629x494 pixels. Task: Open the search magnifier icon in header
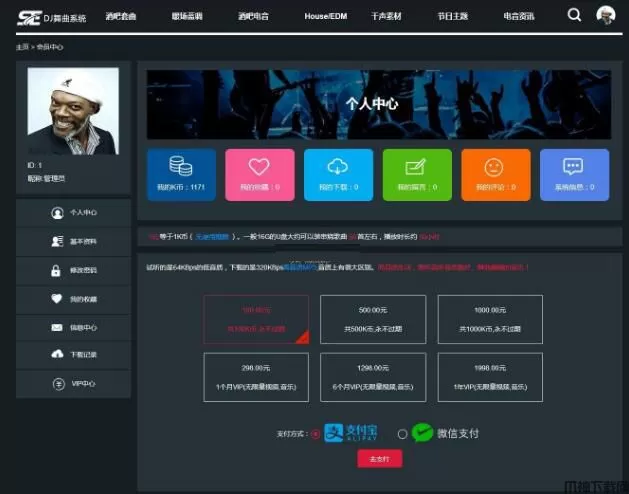click(574, 15)
